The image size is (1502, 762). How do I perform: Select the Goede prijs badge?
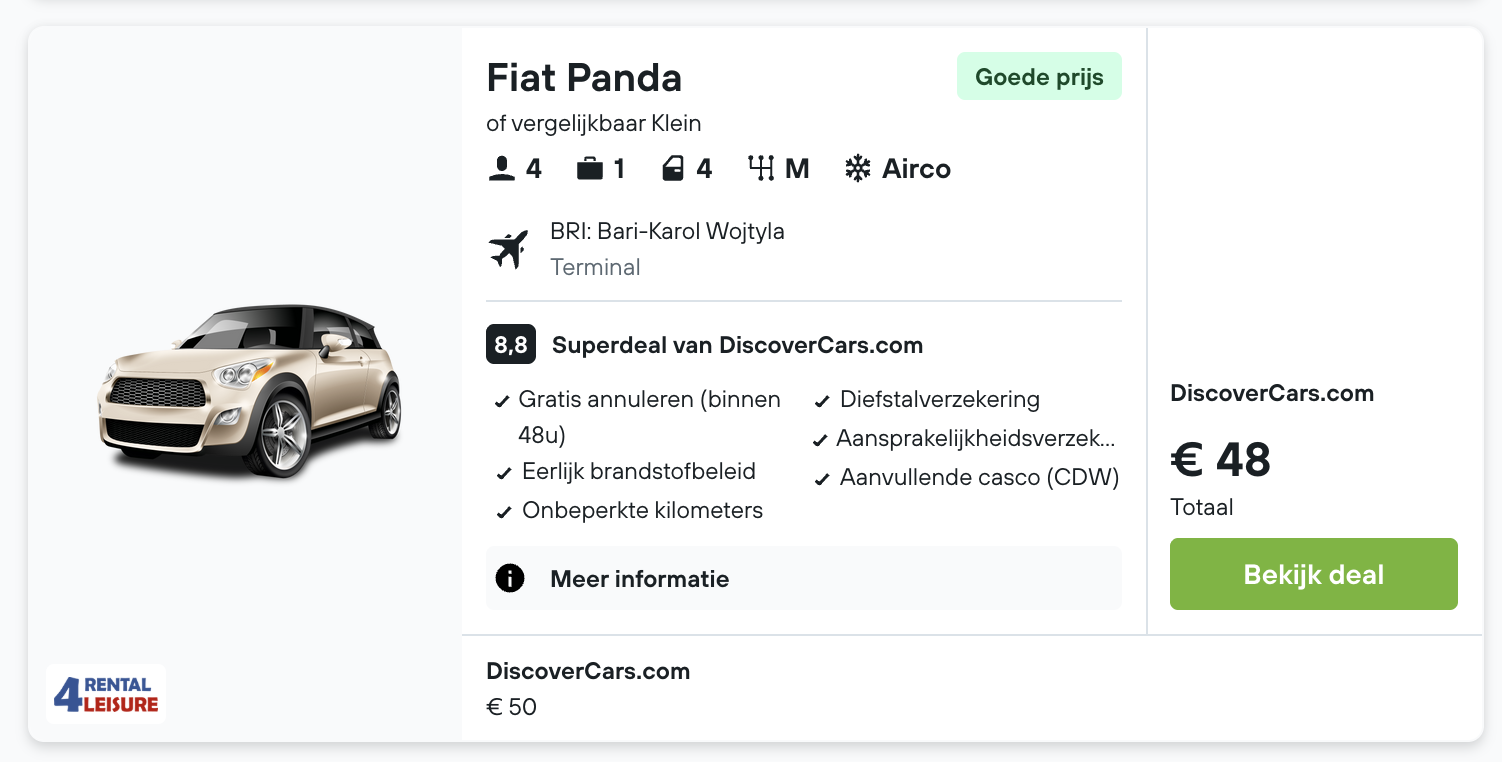click(x=1039, y=75)
